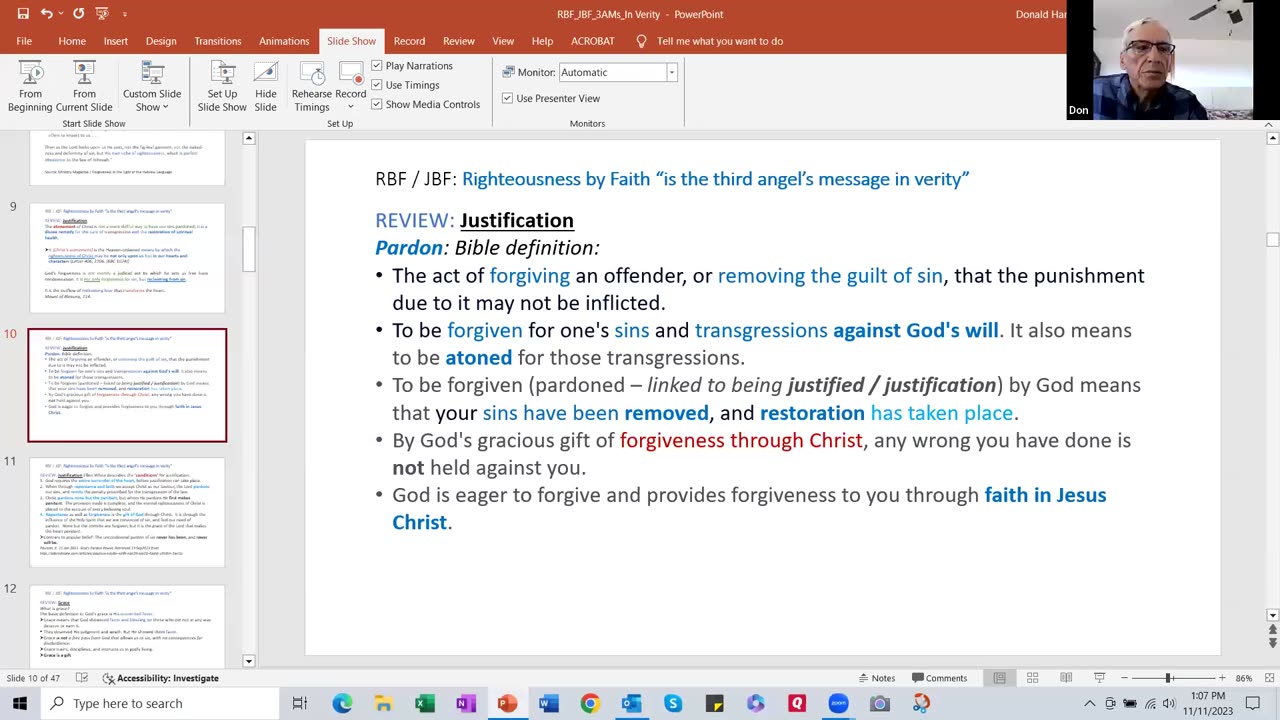Click the Windows Start button
This screenshot has height=720, width=1280.
(x=20, y=703)
